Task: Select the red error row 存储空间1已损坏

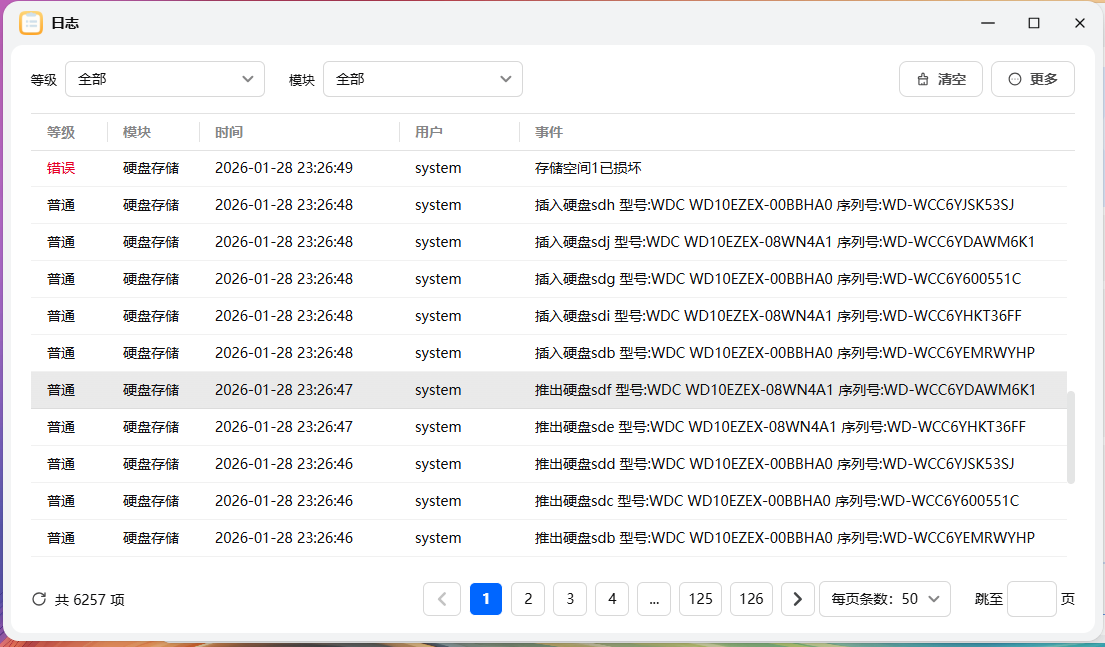Action: 550,167
